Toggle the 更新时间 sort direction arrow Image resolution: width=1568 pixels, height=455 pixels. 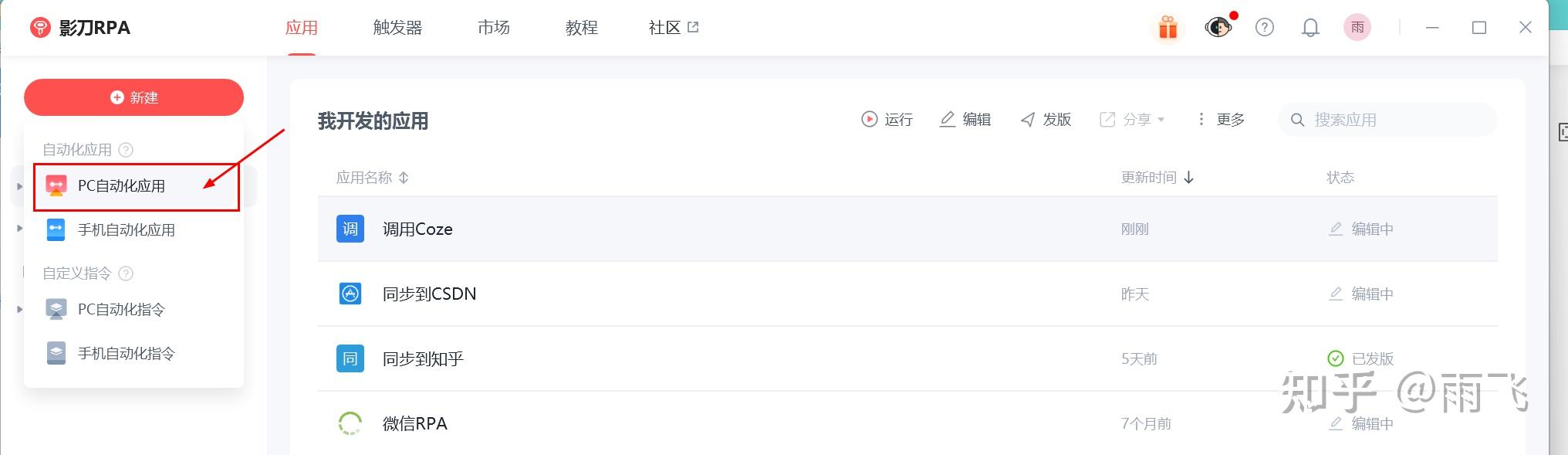click(x=1189, y=177)
